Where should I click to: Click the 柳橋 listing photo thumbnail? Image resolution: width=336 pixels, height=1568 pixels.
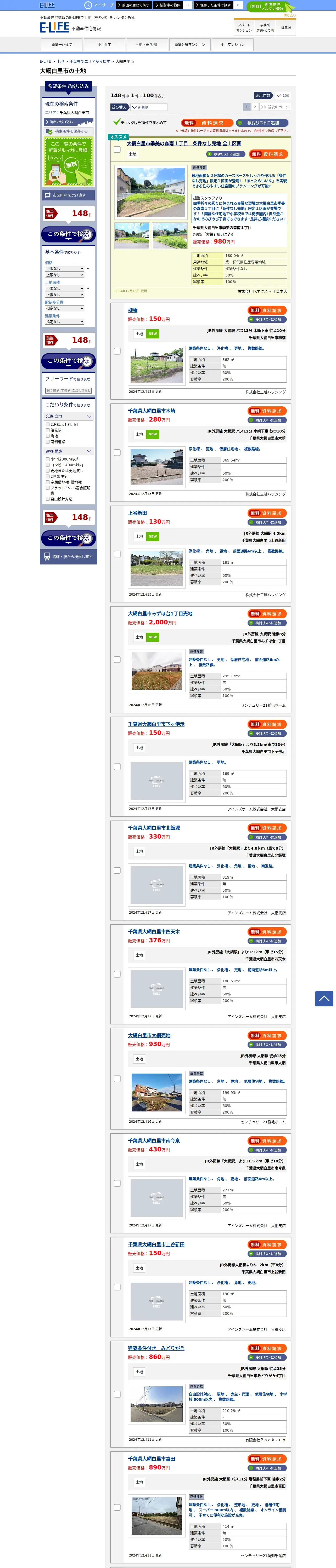pyautogui.click(x=156, y=366)
